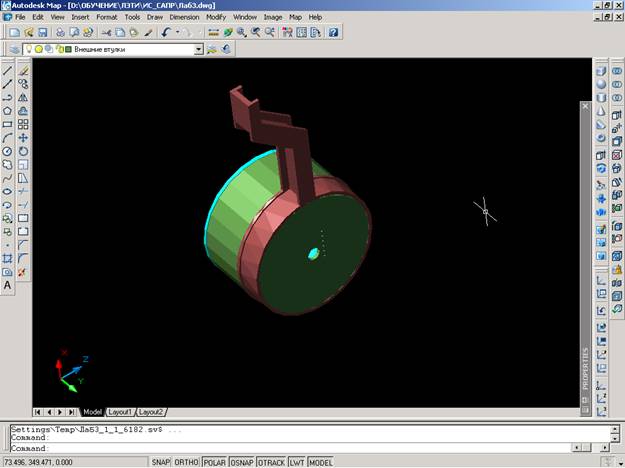
Task: Switch to the Model tab
Action: [x=92, y=412]
